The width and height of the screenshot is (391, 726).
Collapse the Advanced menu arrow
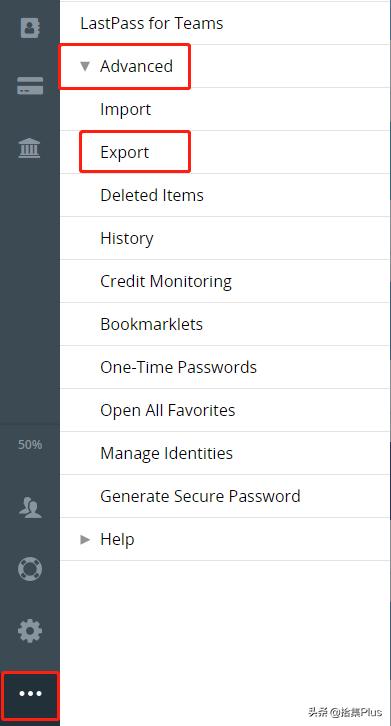point(85,66)
